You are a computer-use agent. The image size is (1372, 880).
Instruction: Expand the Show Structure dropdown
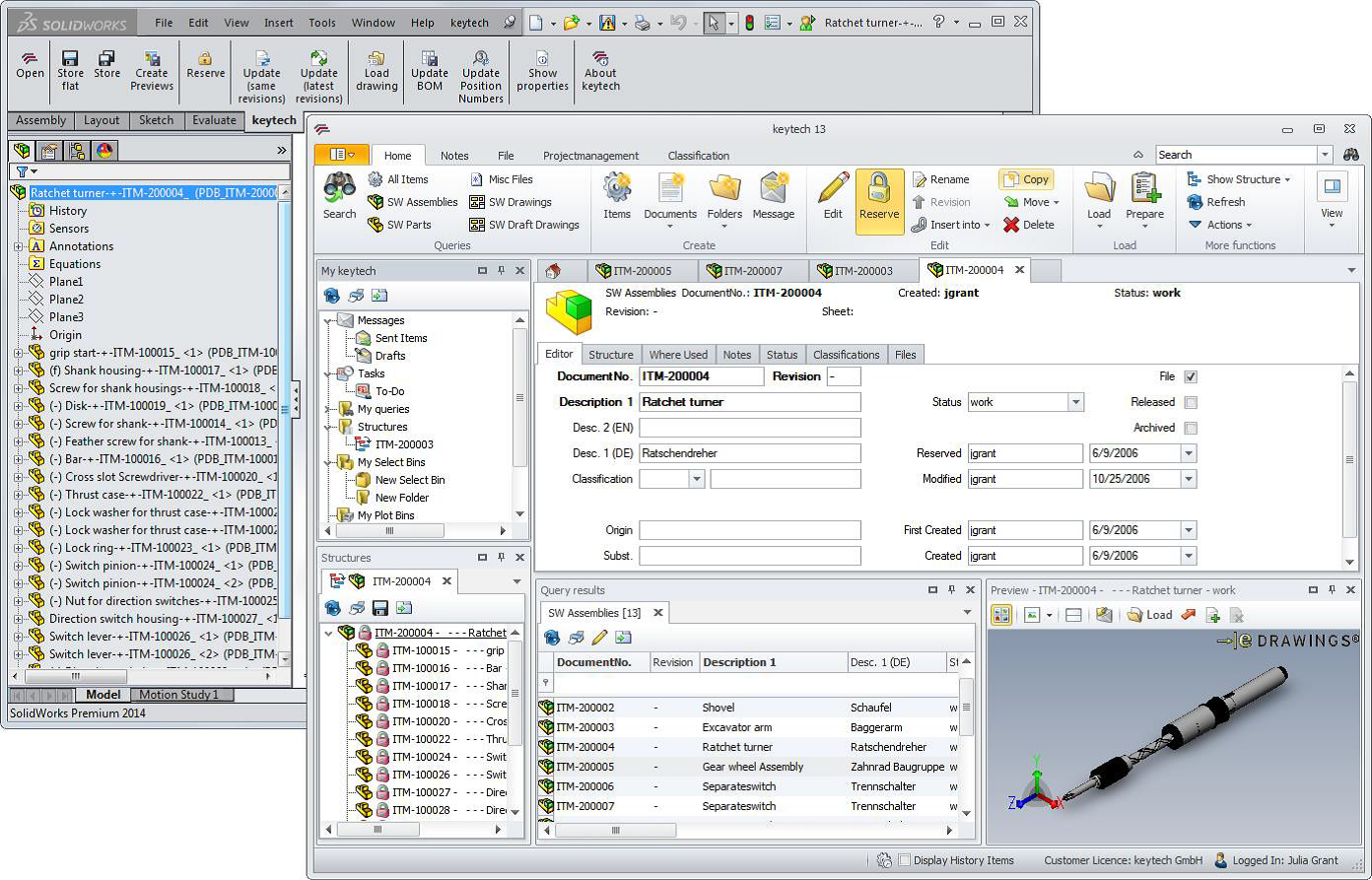pyautogui.click(x=1239, y=179)
